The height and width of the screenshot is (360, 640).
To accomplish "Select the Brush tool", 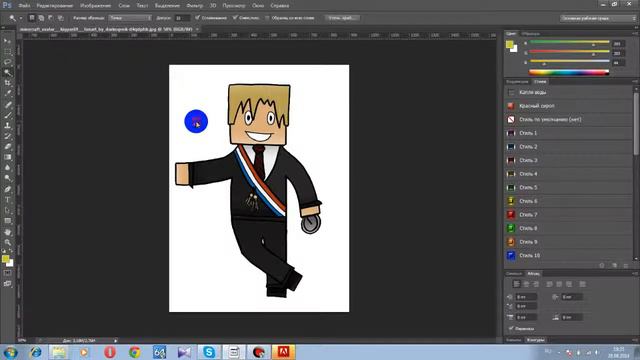I will point(7,116).
